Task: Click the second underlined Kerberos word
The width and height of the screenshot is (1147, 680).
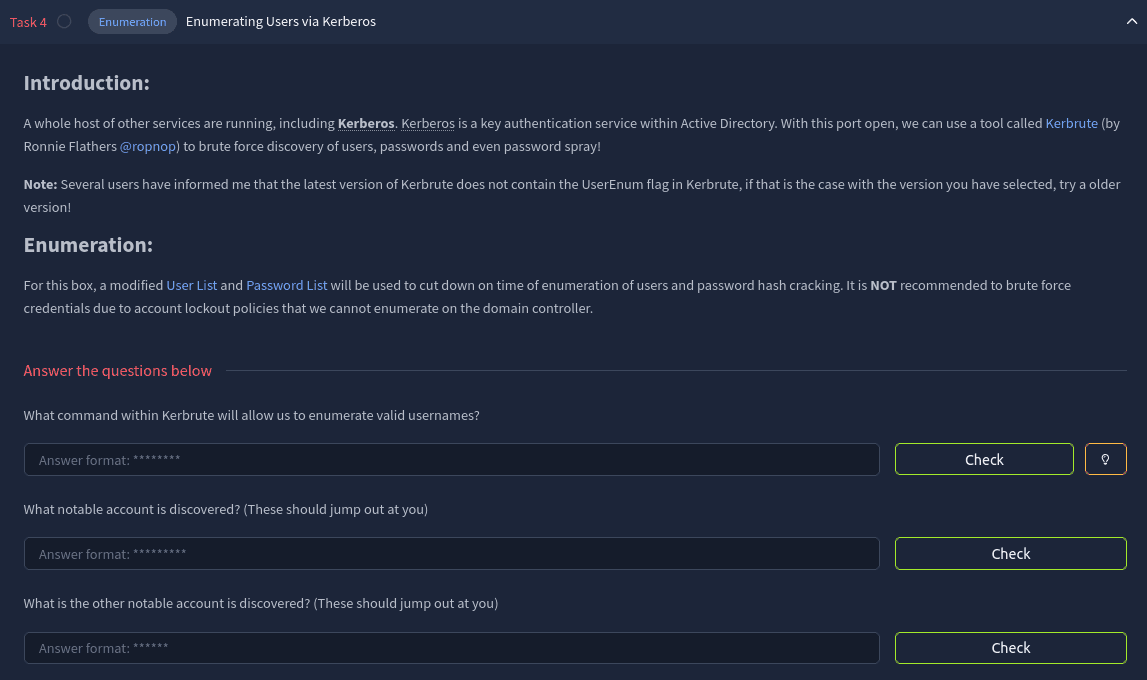Action: [x=428, y=123]
